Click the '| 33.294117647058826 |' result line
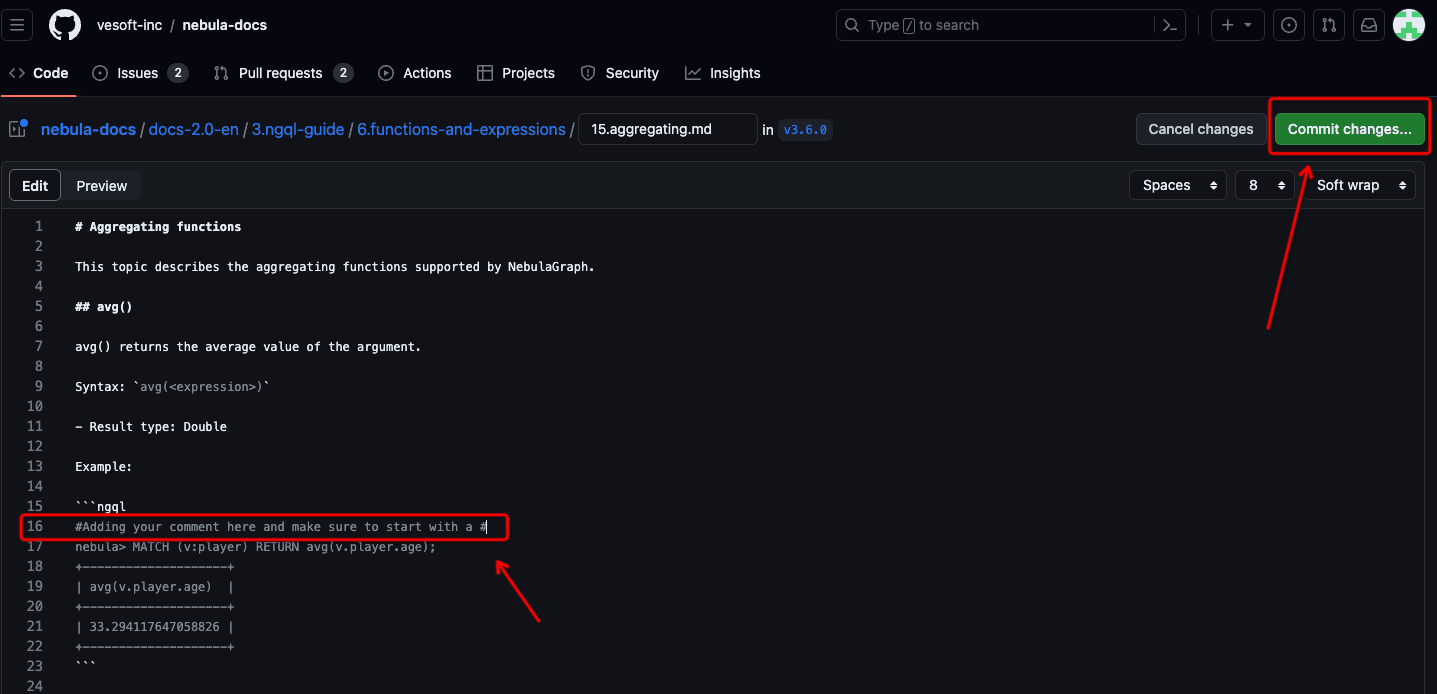 155,627
